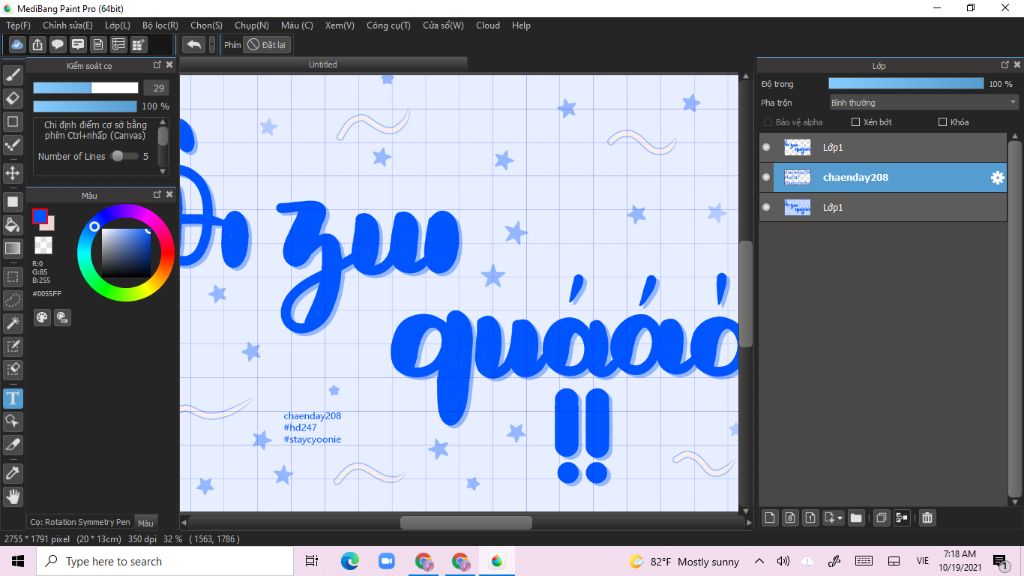Toggle the Bảo vệ alpha checkbox

coord(768,122)
